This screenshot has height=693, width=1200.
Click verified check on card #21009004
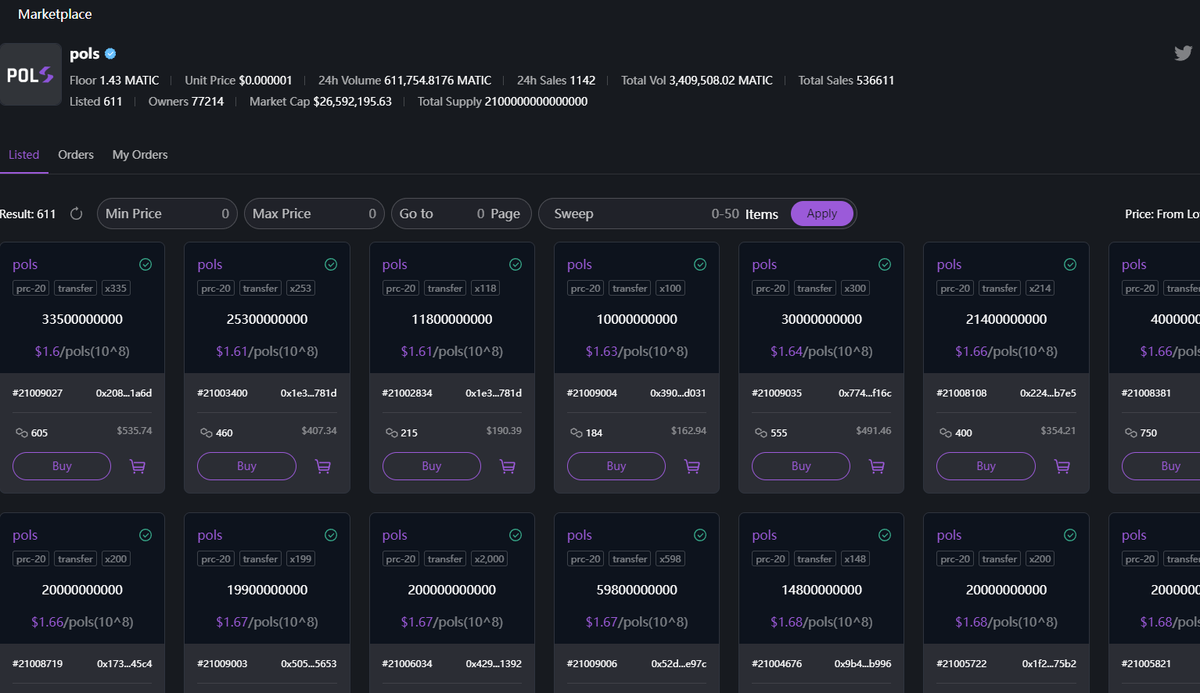coord(700,265)
